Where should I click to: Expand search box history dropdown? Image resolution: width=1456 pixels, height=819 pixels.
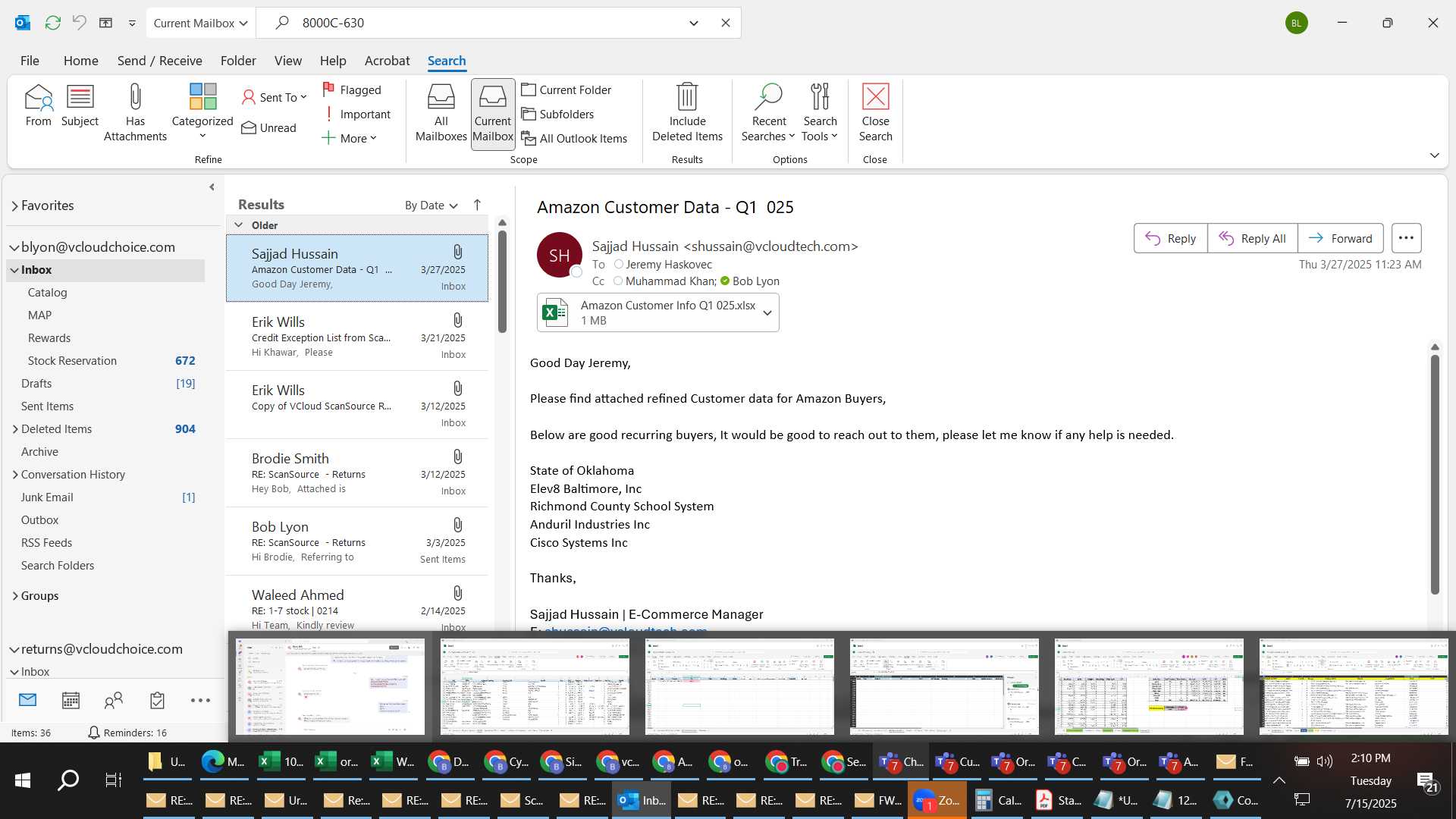point(693,23)
